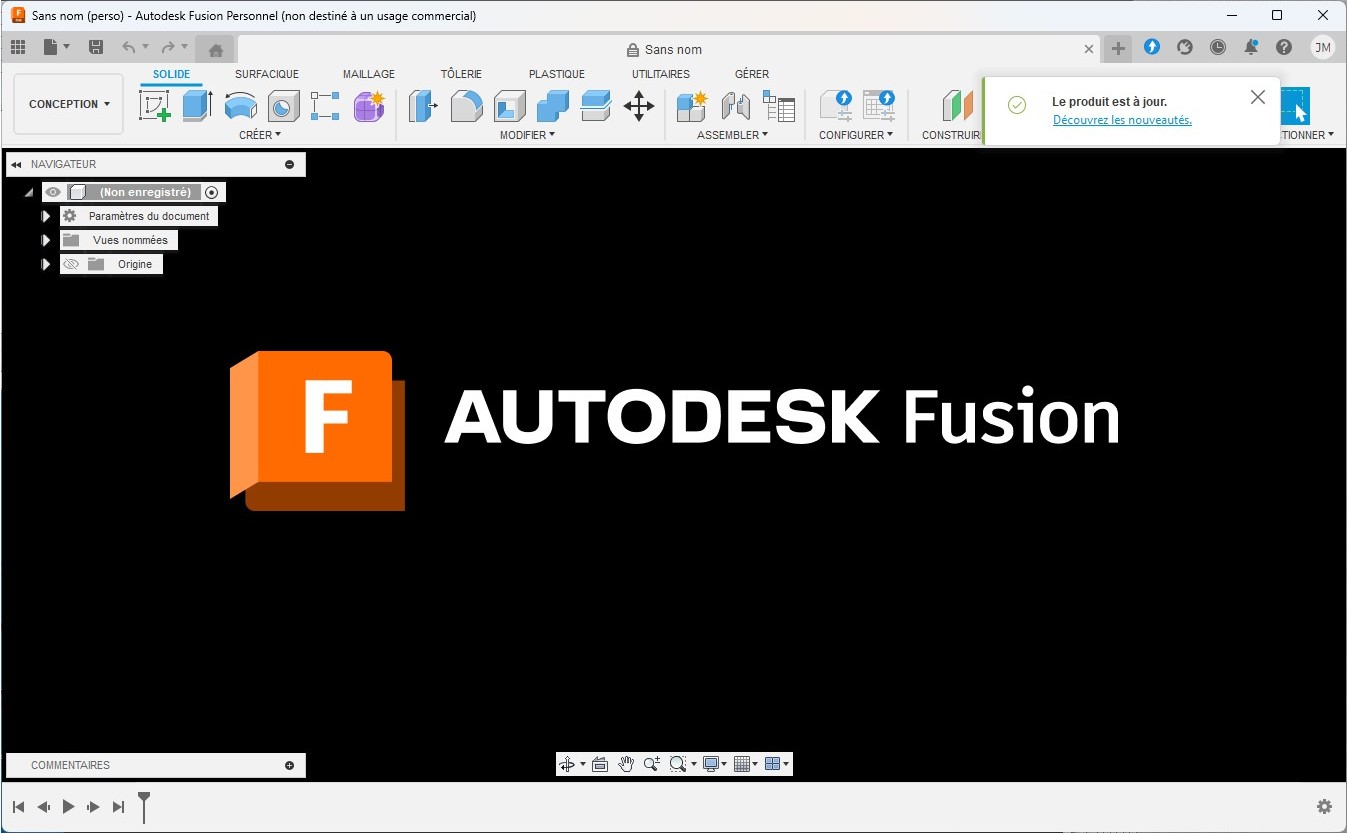The height and width of the screenshot is (833, 1347).
Task: Switch to the SURFACIQUE tab
Action: click(266, 74)
